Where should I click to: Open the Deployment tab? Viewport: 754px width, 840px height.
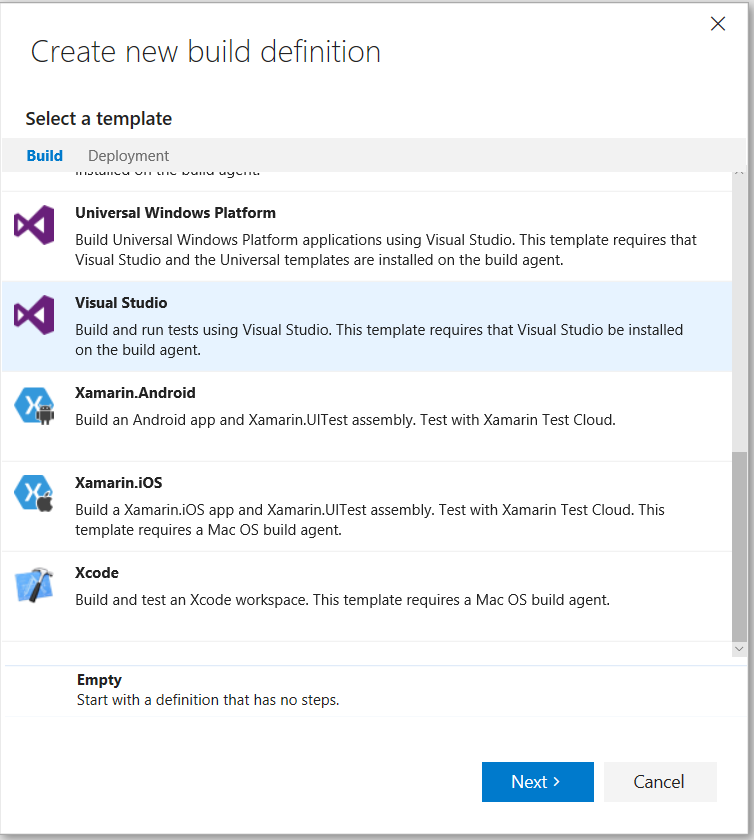128,156
